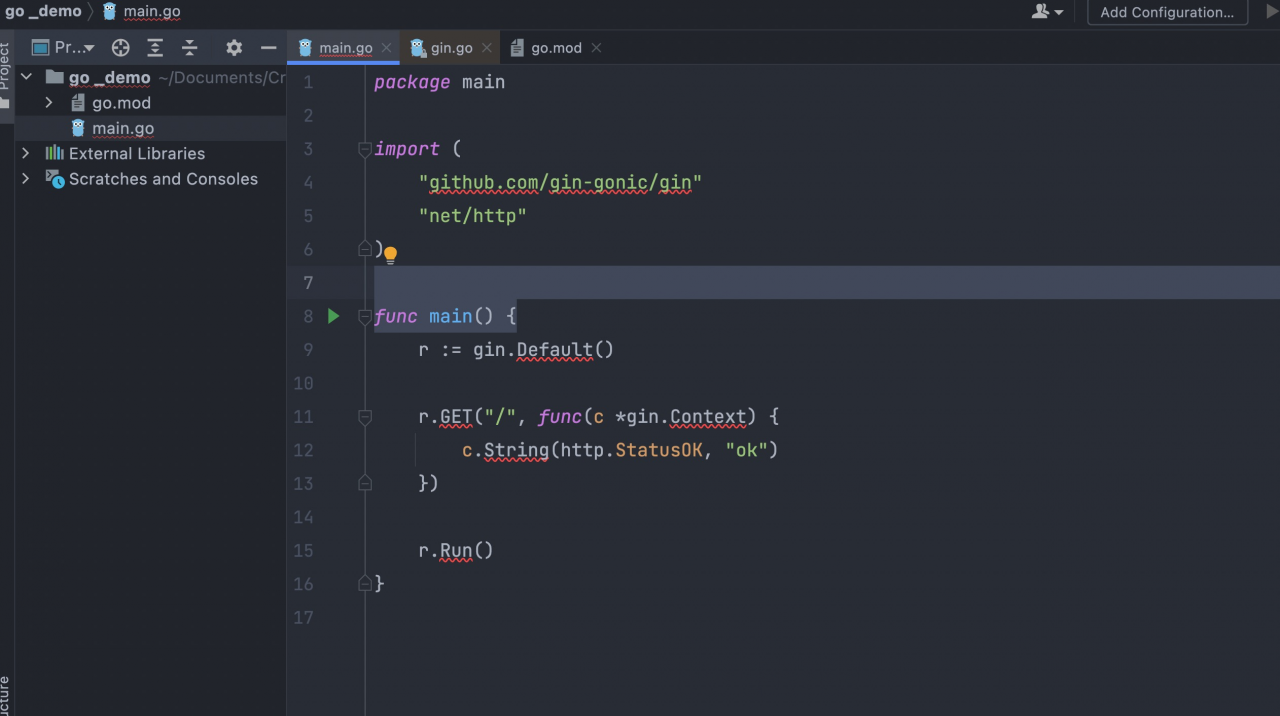Fold the import block at line 3
Screen dimensions: 1280x716
[365, 149]
